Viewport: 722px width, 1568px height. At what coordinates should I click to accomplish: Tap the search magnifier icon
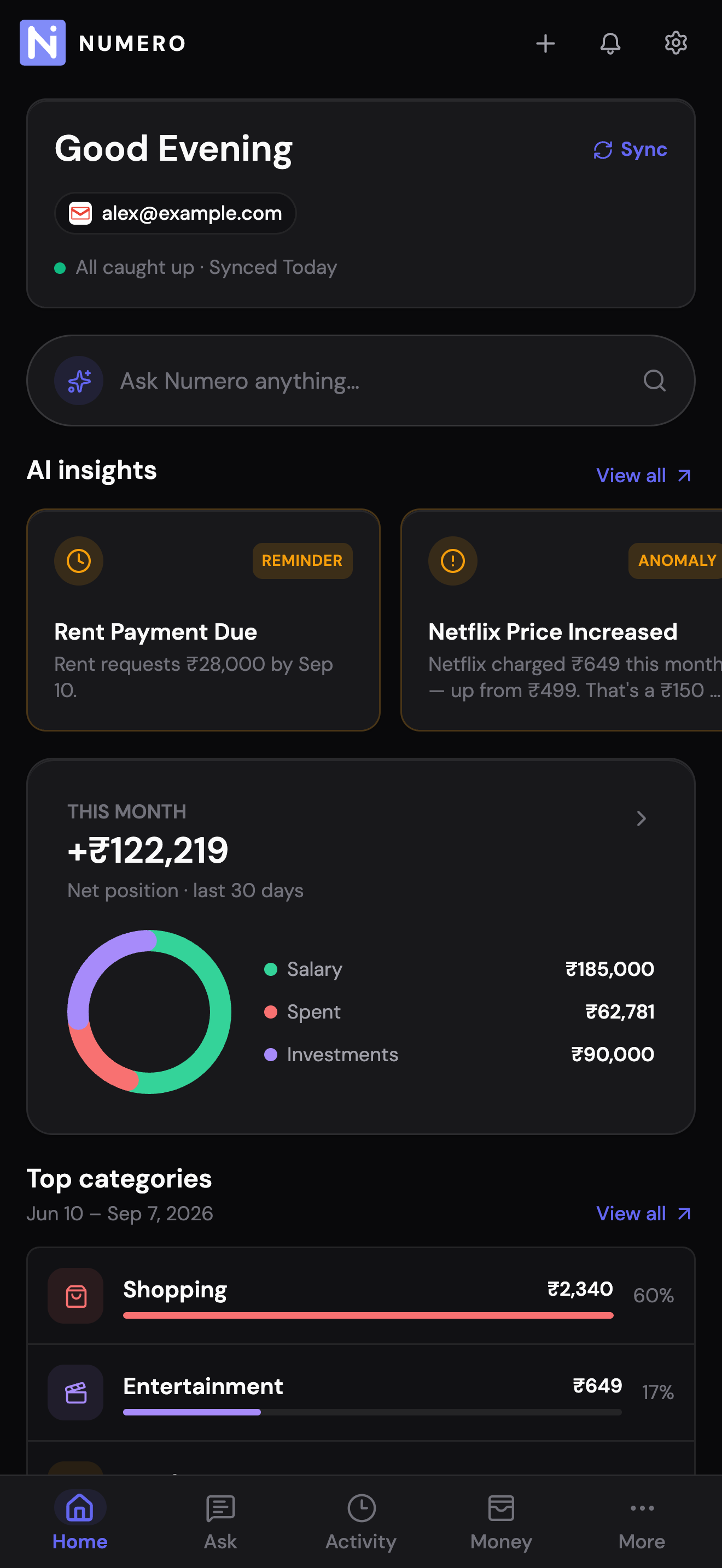click(x=654, y=381)
